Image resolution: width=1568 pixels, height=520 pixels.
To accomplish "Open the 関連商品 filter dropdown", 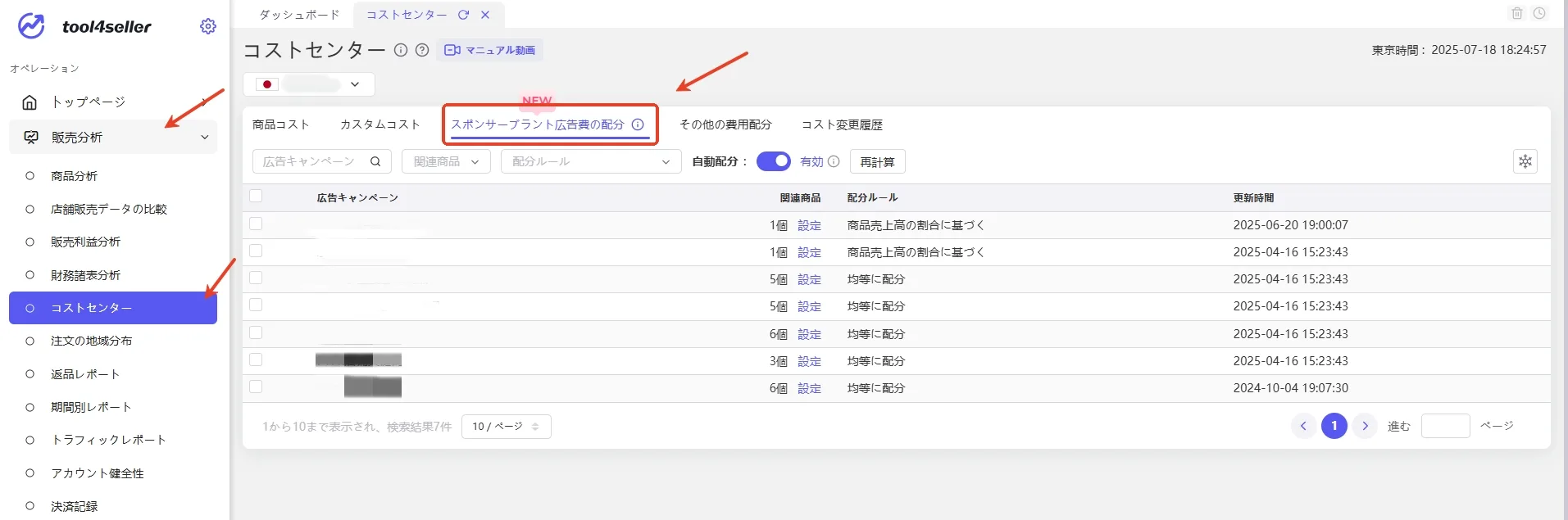I will coord(446,161).
